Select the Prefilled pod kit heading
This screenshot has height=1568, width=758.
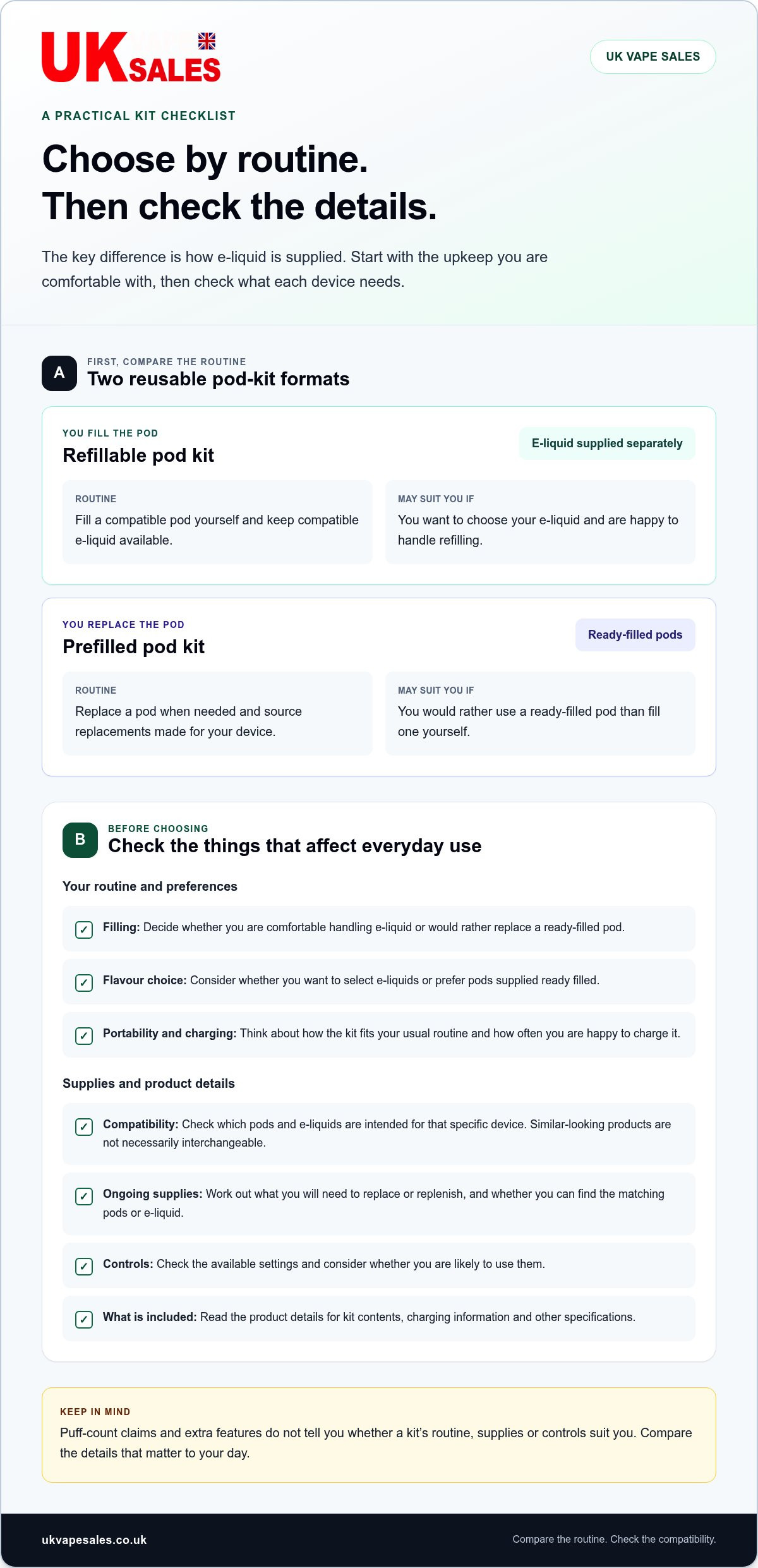pyautogui.click(x=133, y=647)
